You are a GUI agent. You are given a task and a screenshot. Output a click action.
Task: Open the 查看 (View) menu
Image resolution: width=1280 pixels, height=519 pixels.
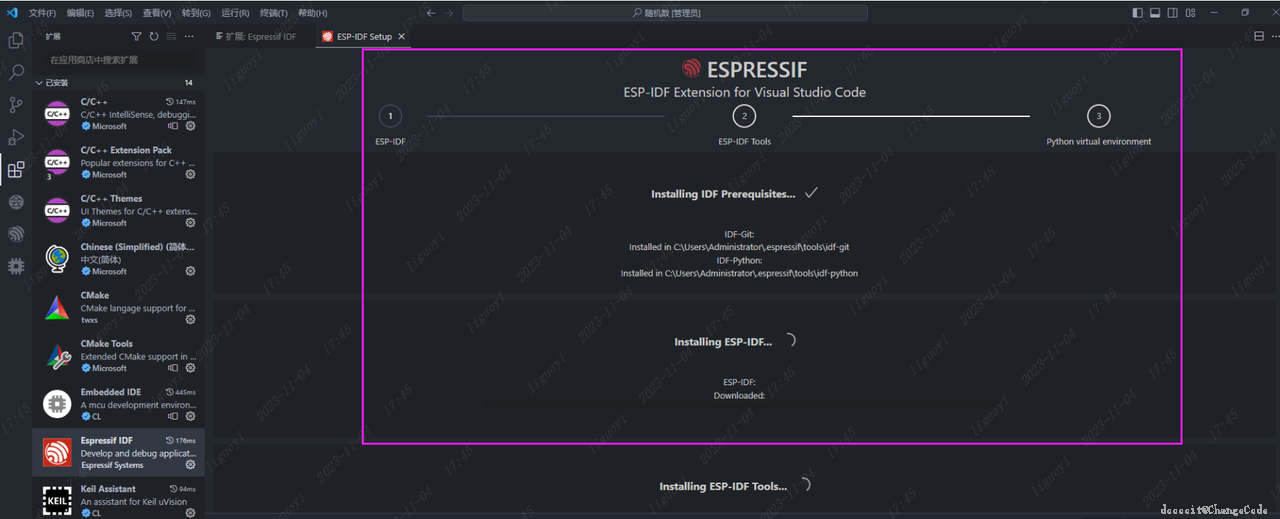[x=157, y=13]
